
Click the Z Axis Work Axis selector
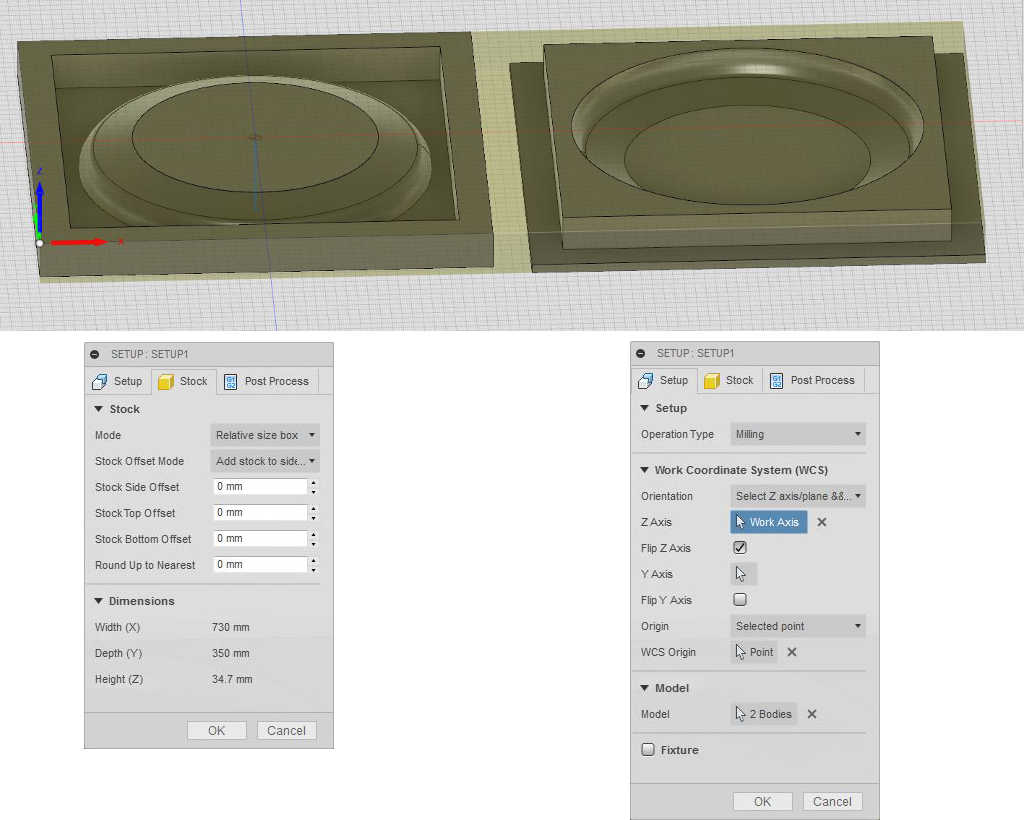(769, 522)
